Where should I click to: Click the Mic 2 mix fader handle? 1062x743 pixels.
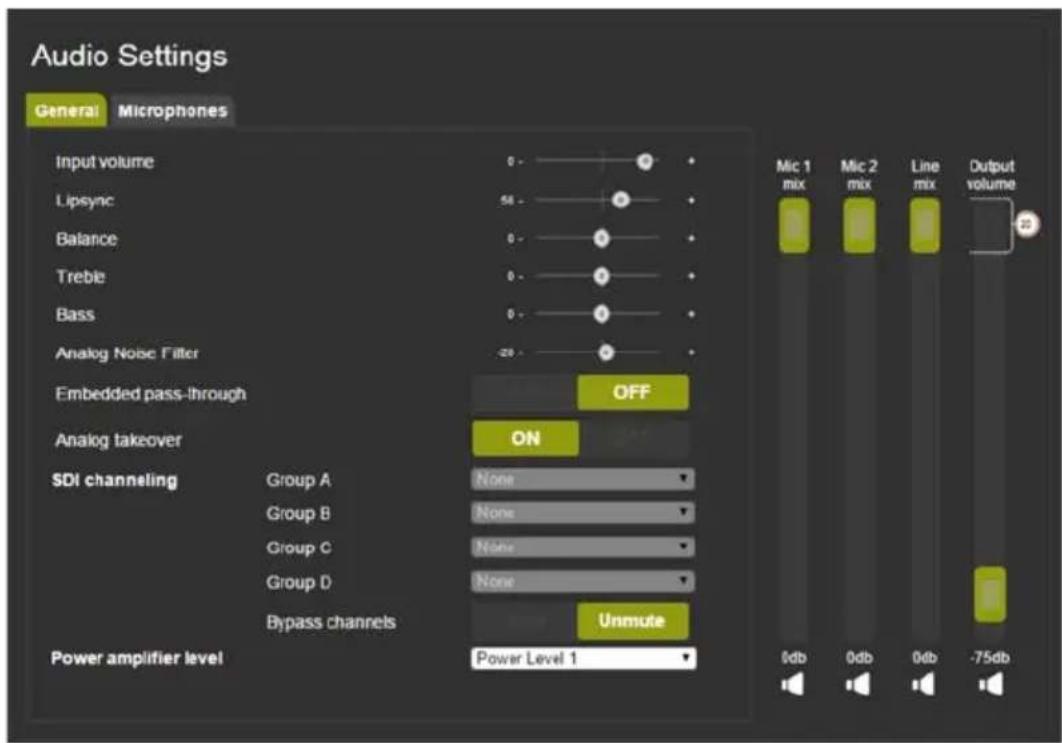[859, 226]
